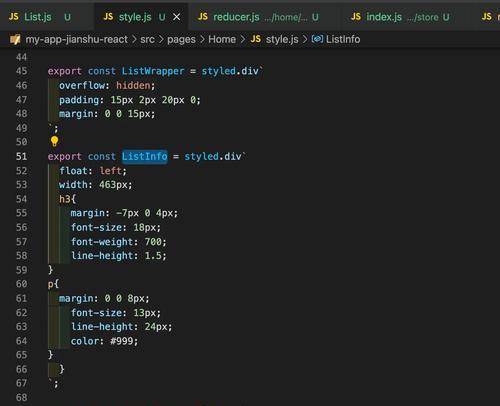Click 'line-height: 1.5;' on line 58
This screenshot has width=500, height=406.
click(x=118, y=256)
